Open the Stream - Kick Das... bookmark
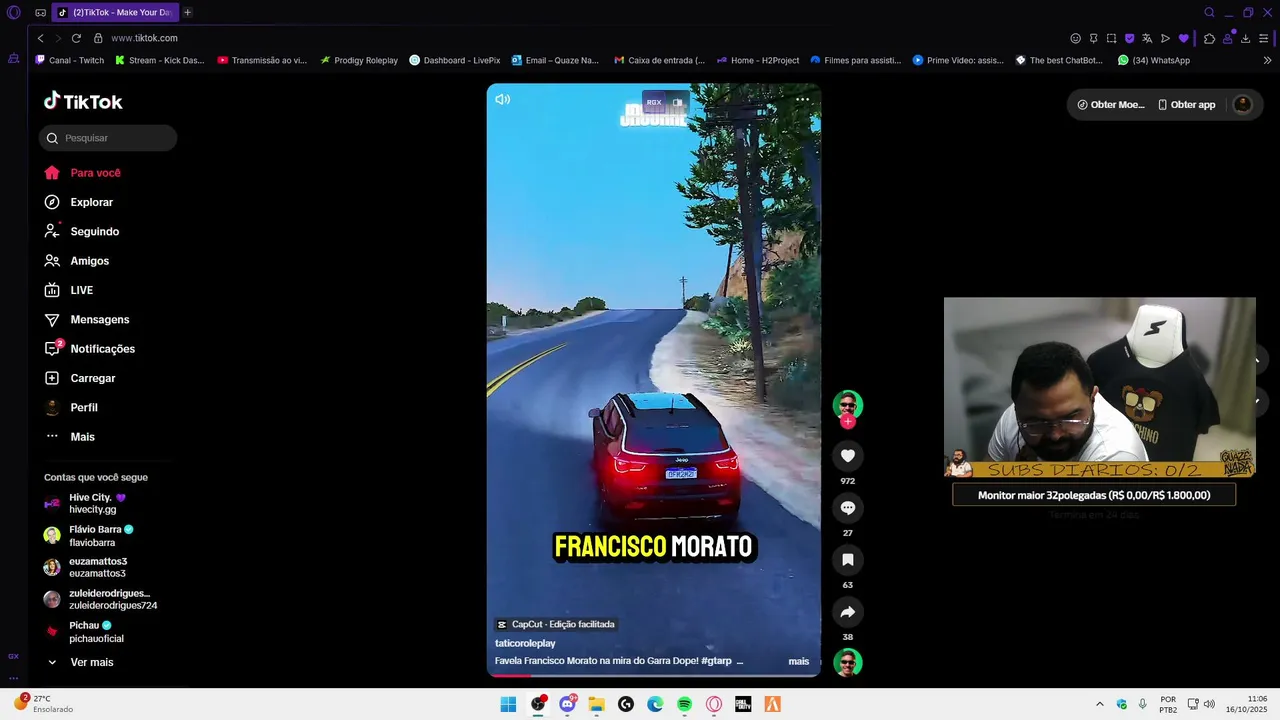 (159, 60)
